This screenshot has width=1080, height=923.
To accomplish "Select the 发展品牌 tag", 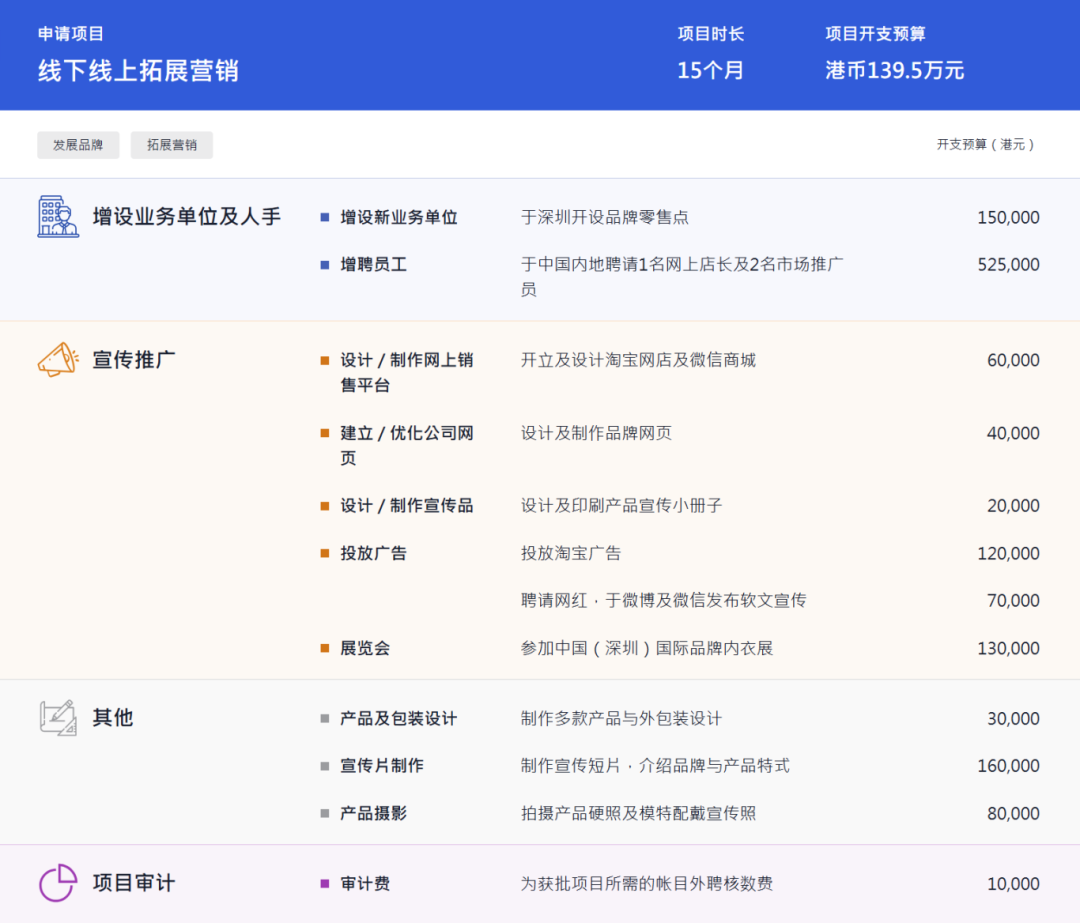I will pyautogui.click(x=78, y=145).
